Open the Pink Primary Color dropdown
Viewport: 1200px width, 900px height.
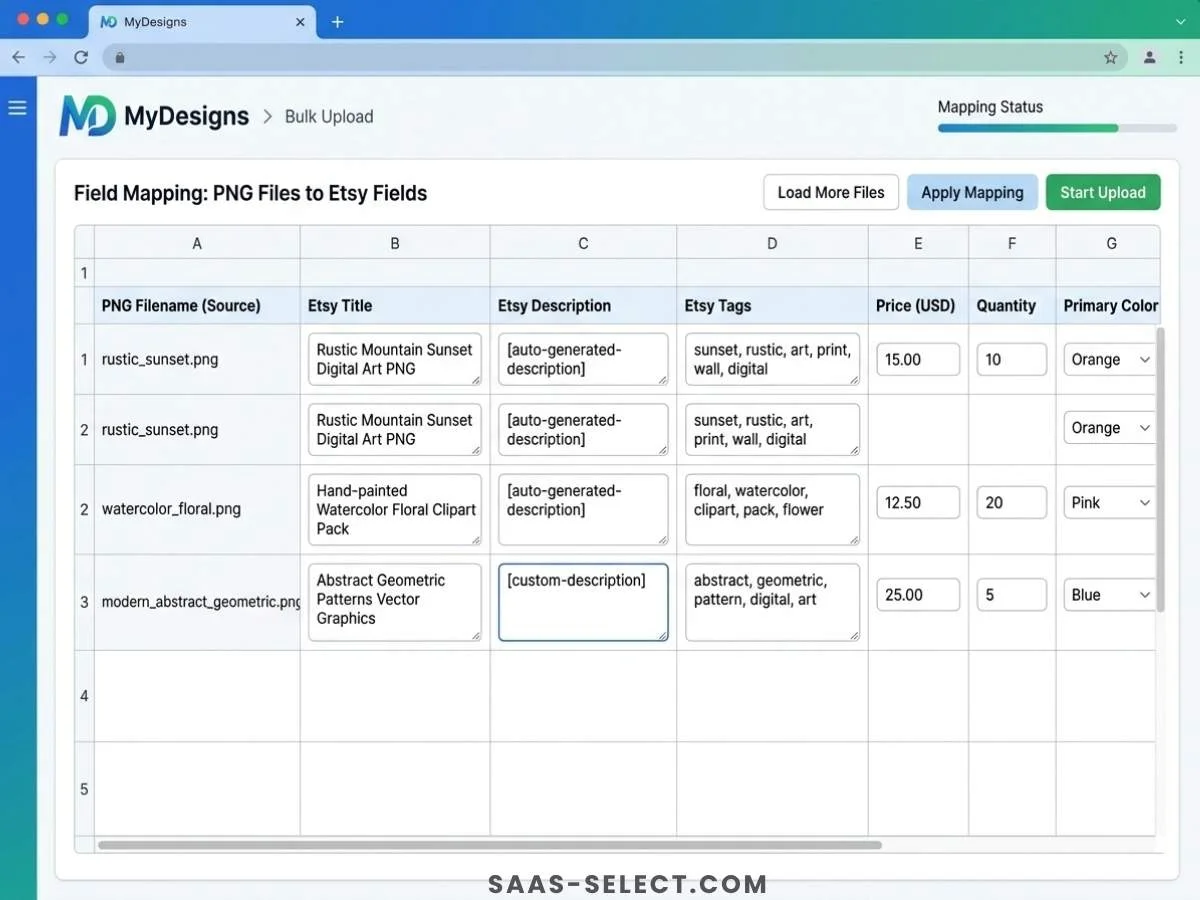tap(1110, 503)
